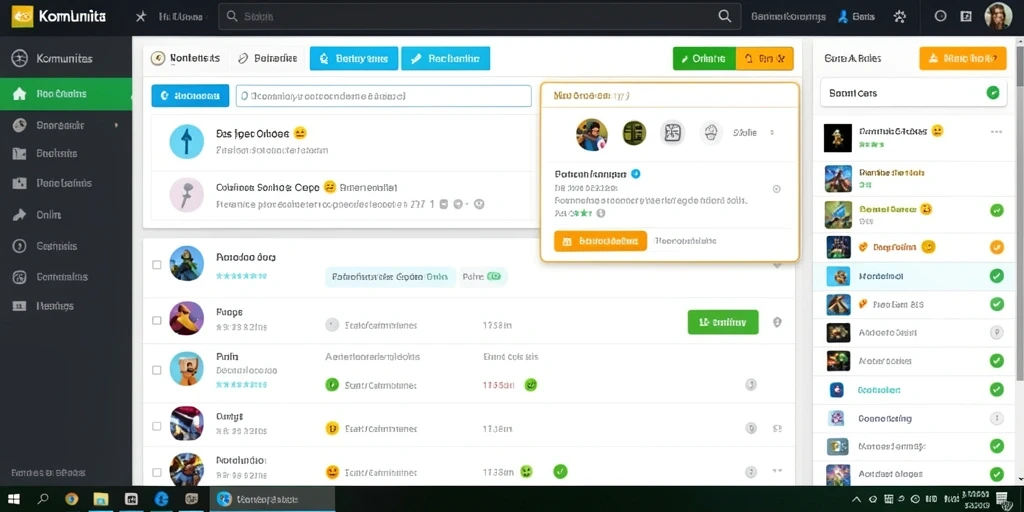The width and height of the screenshot is (1024, 512).
Task: Click the star icon in the top bar
Action: point(140,17)
